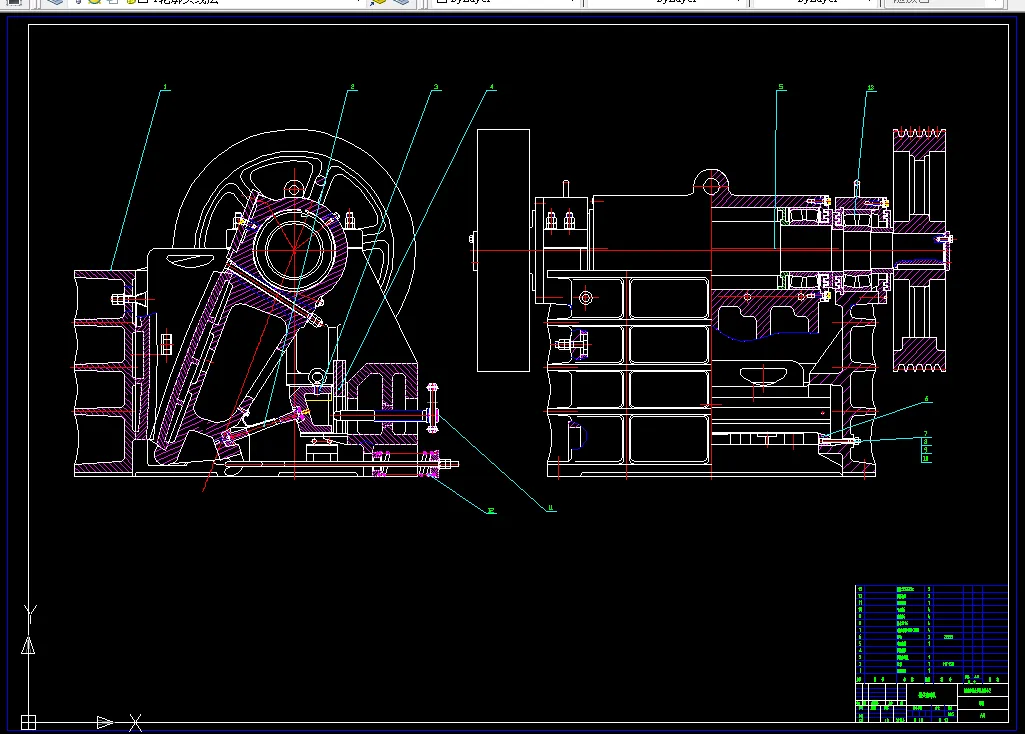Select part balloon number 3
The image size is (1025, 734).
click(436, 87)
